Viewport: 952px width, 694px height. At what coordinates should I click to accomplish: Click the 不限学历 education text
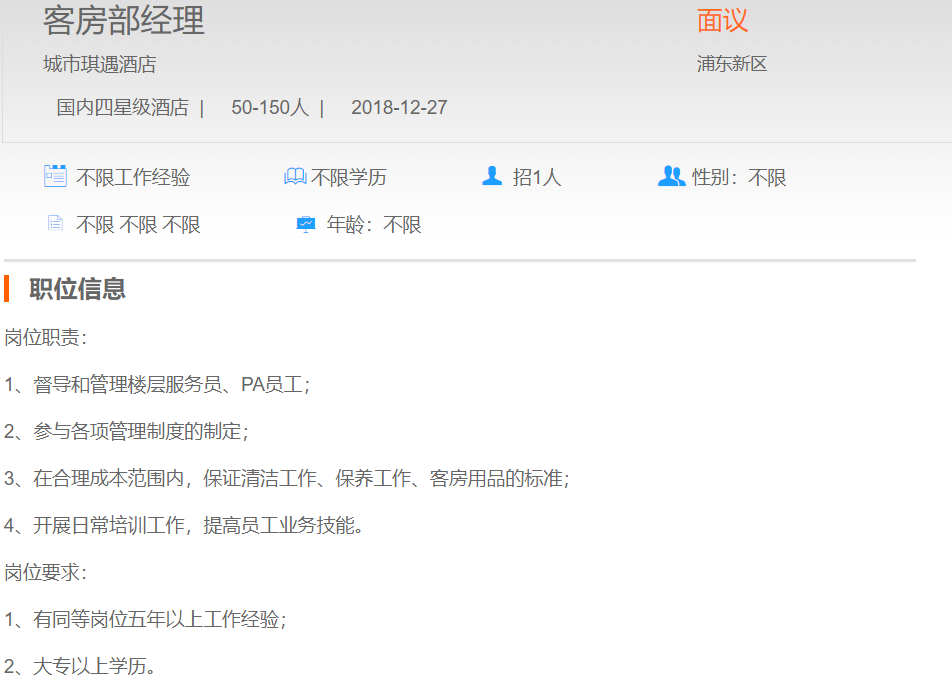(x=349, y=178)
